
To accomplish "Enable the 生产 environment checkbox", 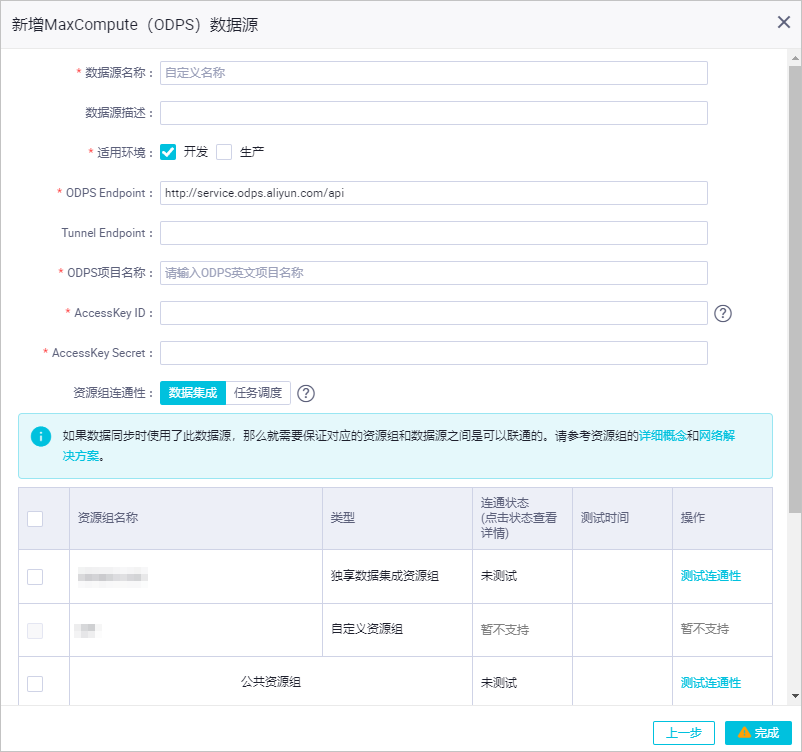I will coord(224,152).
